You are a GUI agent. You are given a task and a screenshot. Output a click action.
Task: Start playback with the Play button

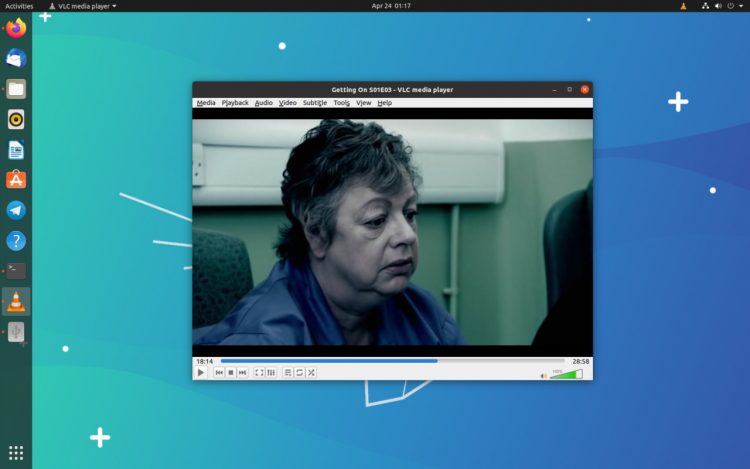point(201,372)
